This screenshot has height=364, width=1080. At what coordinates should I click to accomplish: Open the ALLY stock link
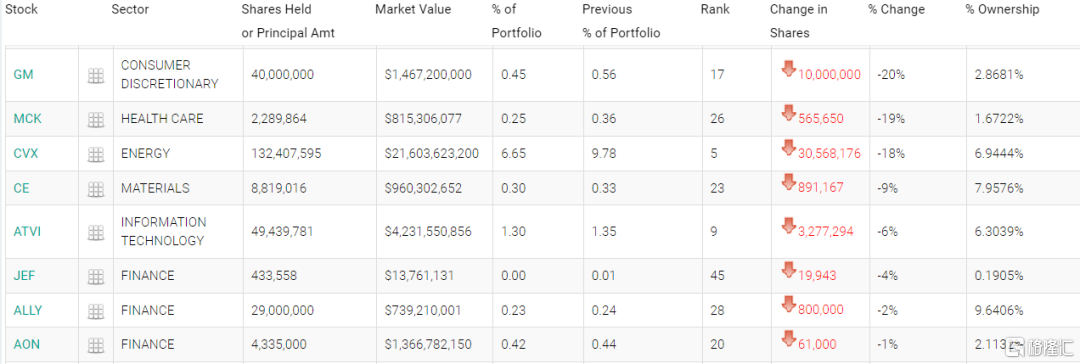(28, 310)
